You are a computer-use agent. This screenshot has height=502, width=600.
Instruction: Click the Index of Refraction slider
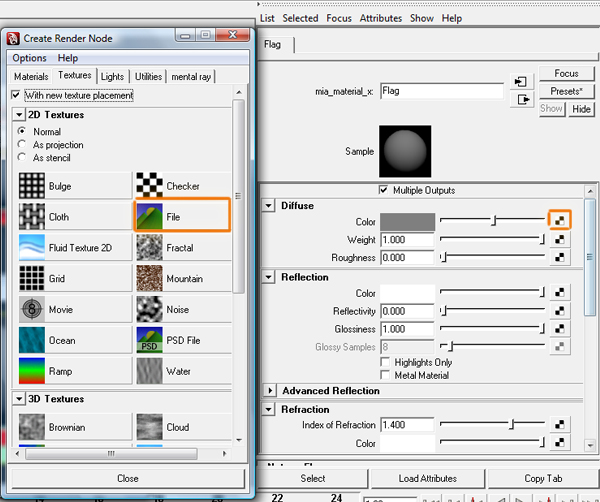coord(492,424)
